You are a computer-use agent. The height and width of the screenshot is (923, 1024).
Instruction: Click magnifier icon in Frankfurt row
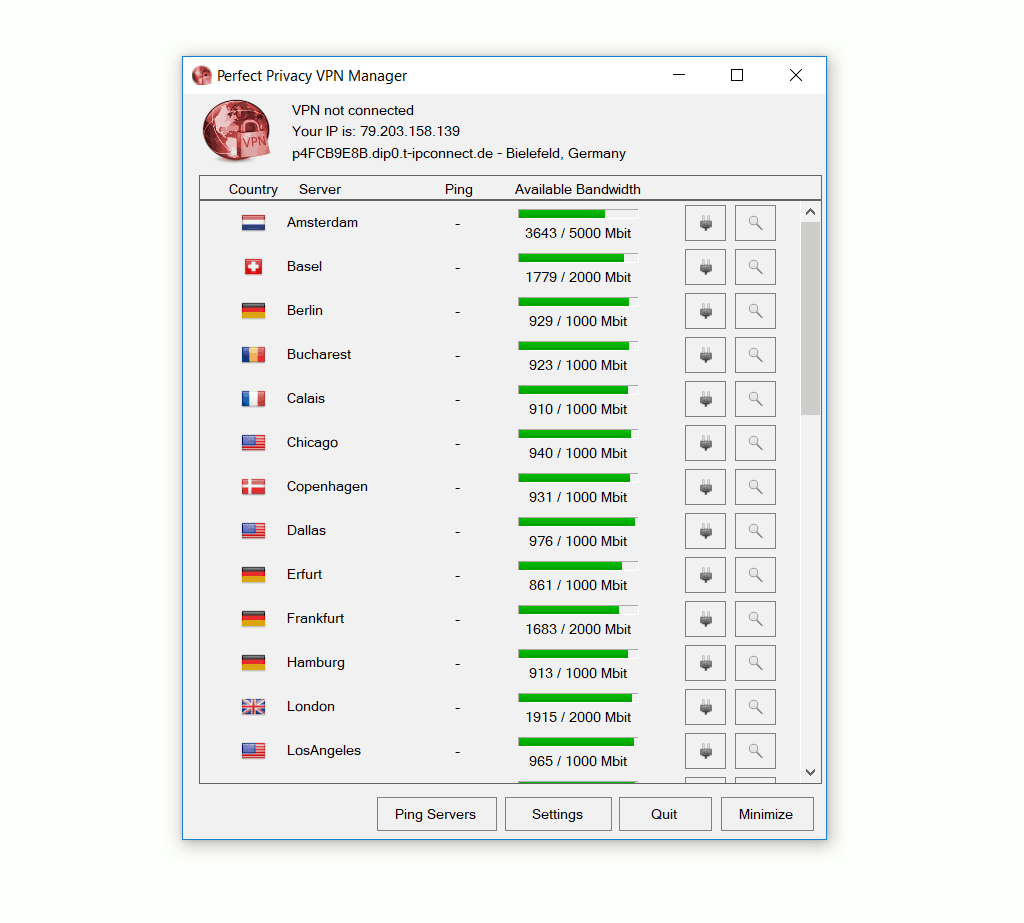755,619
